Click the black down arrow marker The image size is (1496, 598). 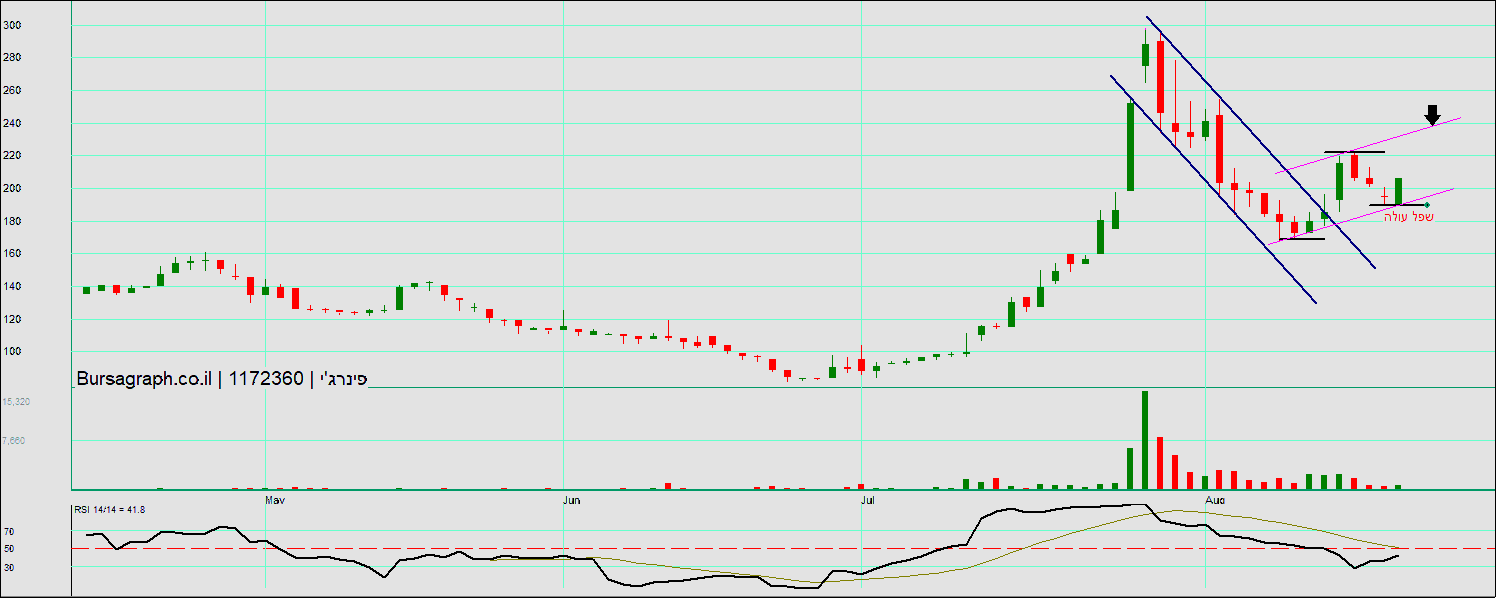click(1432, 115)
